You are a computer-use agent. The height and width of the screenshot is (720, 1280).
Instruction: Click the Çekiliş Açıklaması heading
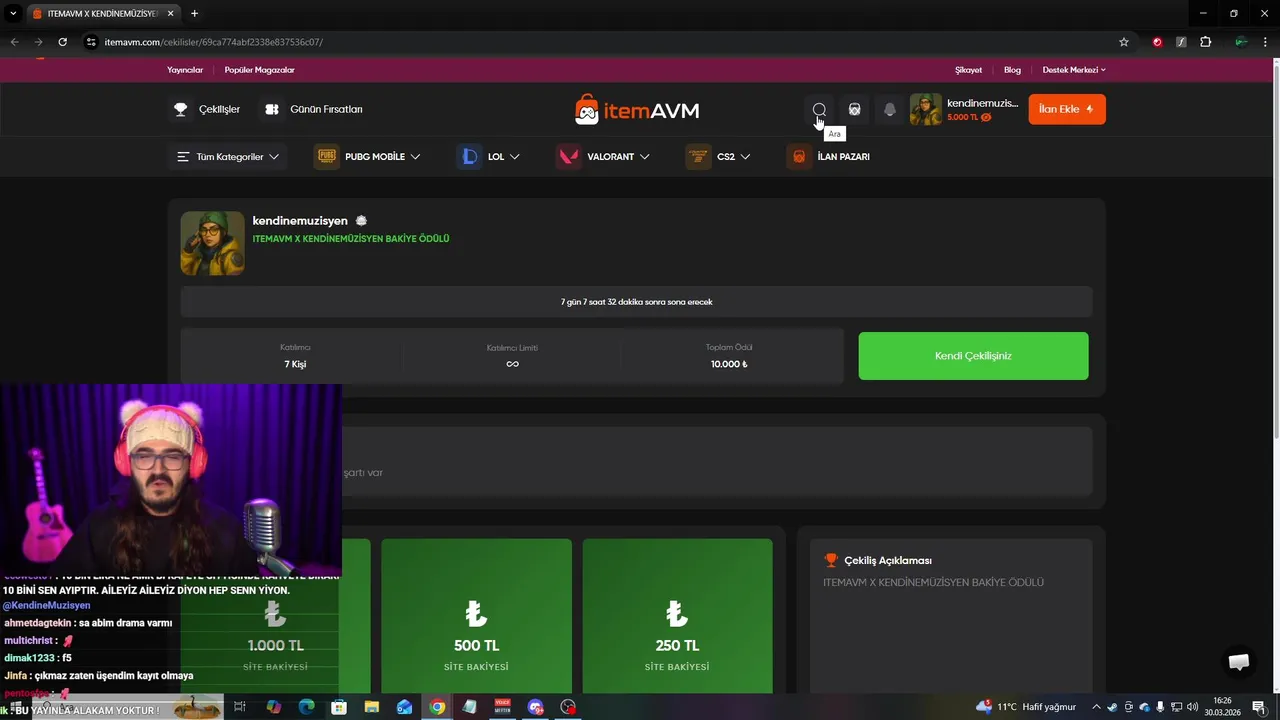(x=888, y=561)
